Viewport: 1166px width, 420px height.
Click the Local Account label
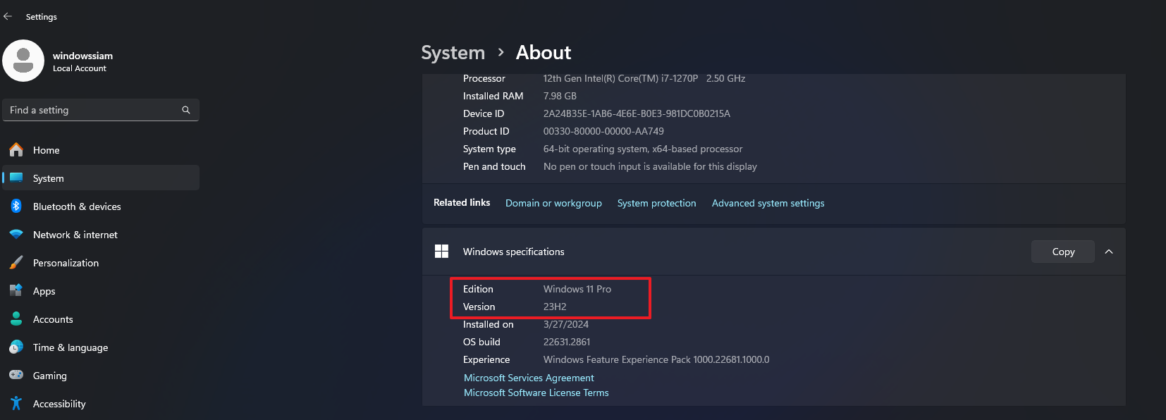pyautogui.click(x=80, y=68)
